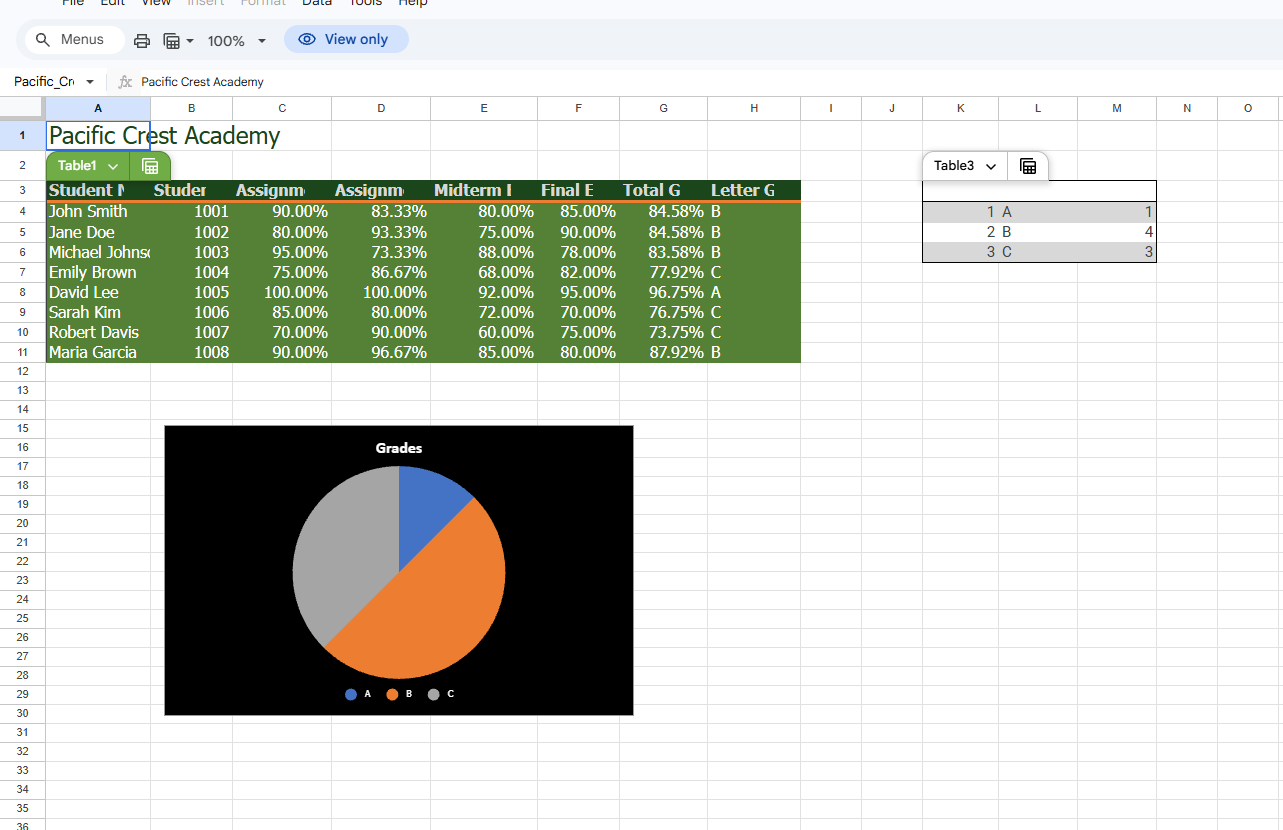1283x830 pixels.
Task: Open the View menu
Action: [x=156, y=3]
